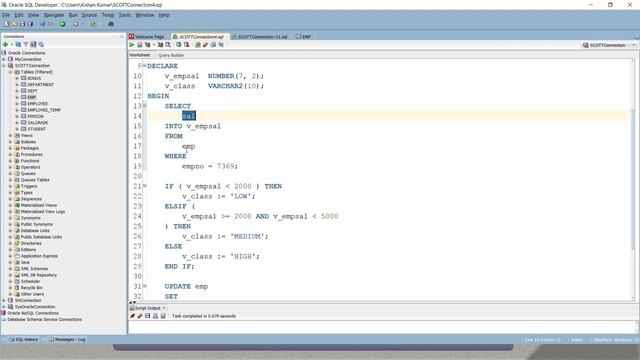Click the Filter funnel icon in Connections panel

tap(26, 44)
